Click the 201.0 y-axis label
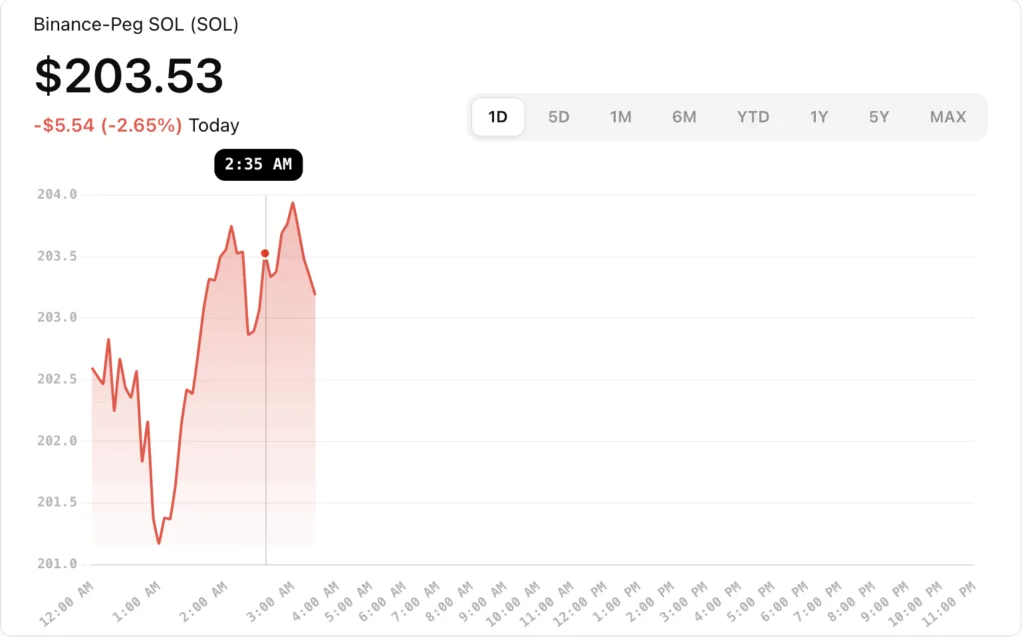Image resolution: width=1024 pixels, height=642 pixels. [57, 564]
